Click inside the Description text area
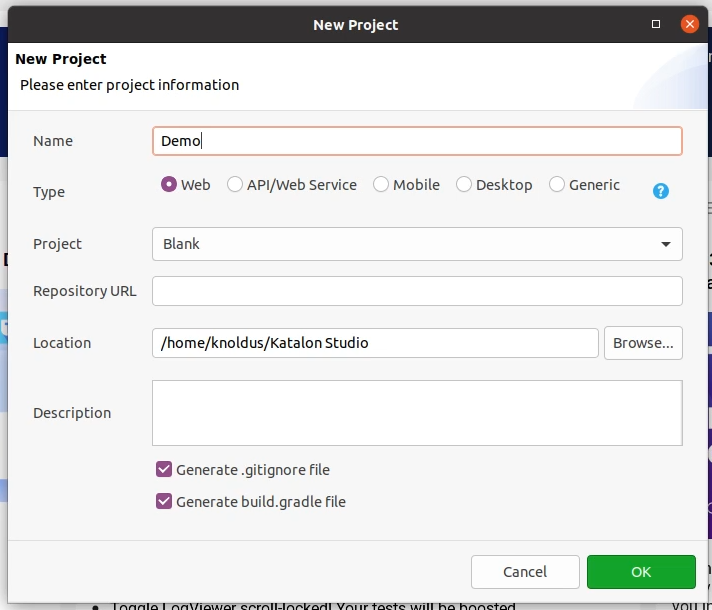 [x=416, y=412]
